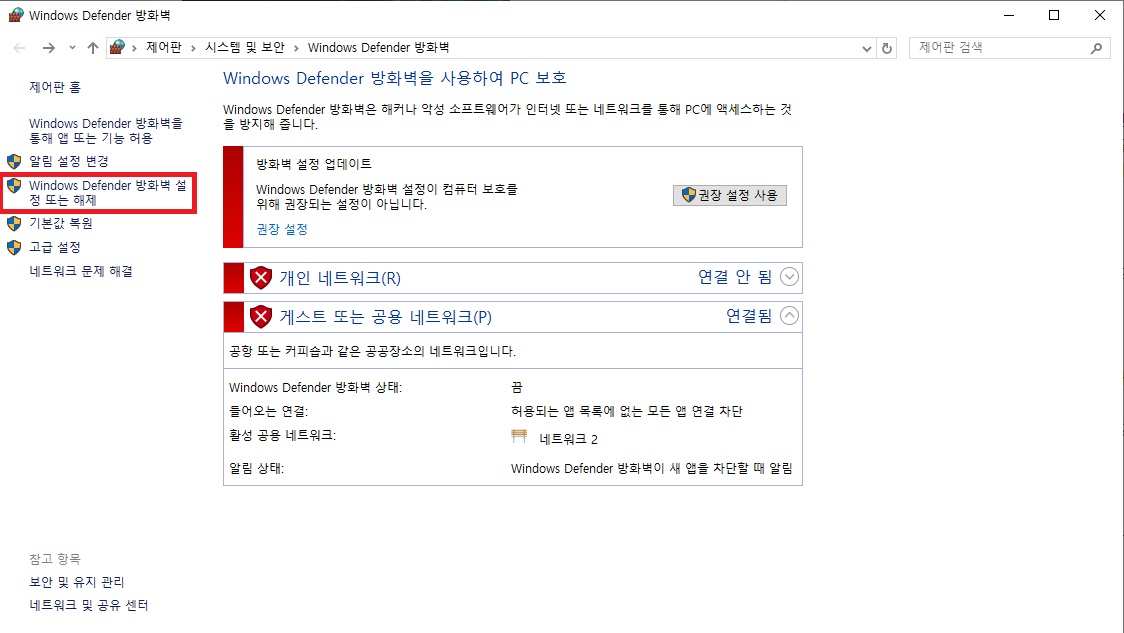The image size is (1124, 633).
Task: Click 네트워크 2 text
Action: coord(568,439)
